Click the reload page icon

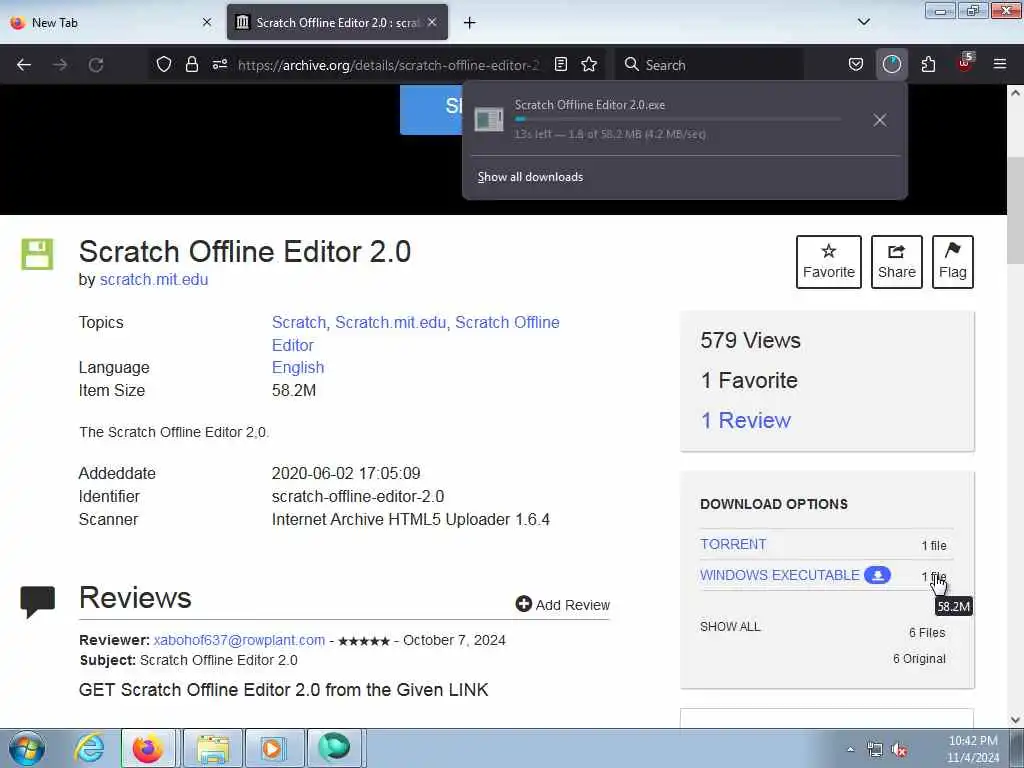coord(96,65)
